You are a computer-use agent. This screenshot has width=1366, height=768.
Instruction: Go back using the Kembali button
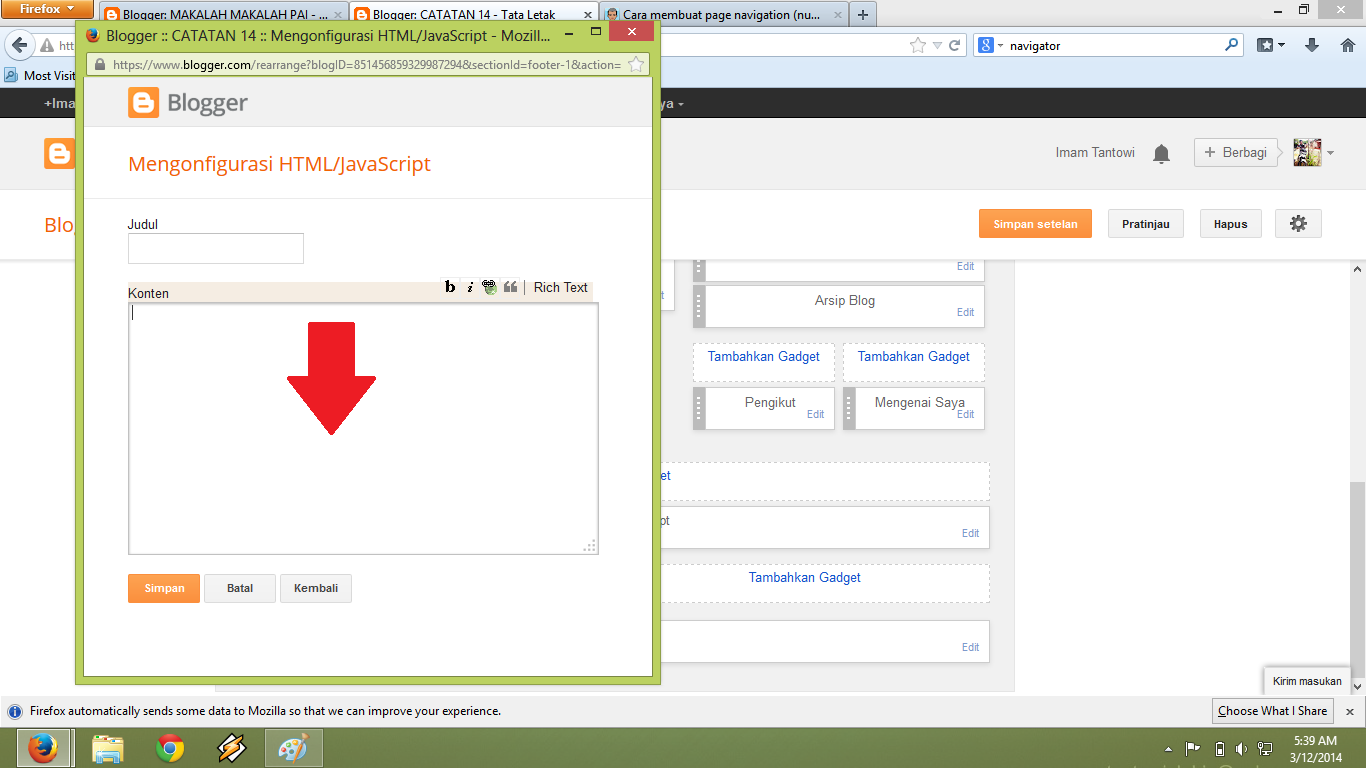(x=316, y=588)
